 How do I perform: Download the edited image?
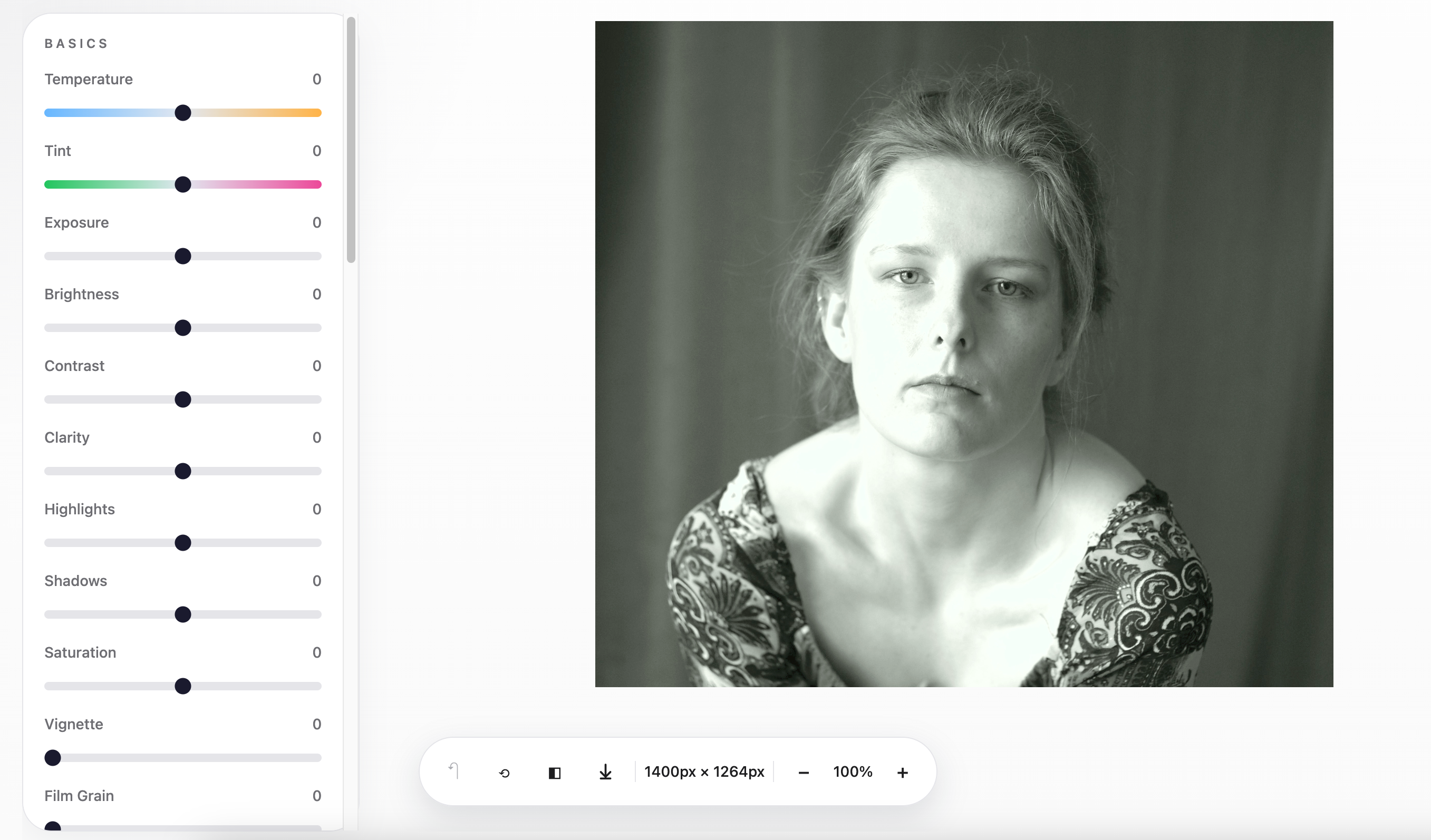[x=605, y=772]
